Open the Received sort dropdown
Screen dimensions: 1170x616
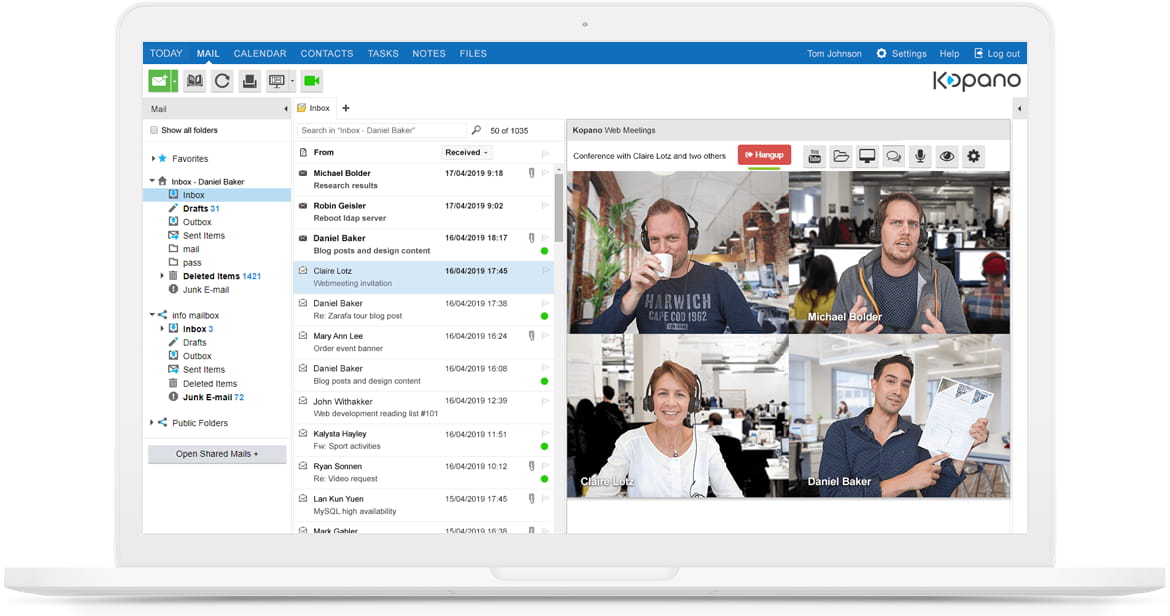tap(467, 153)
